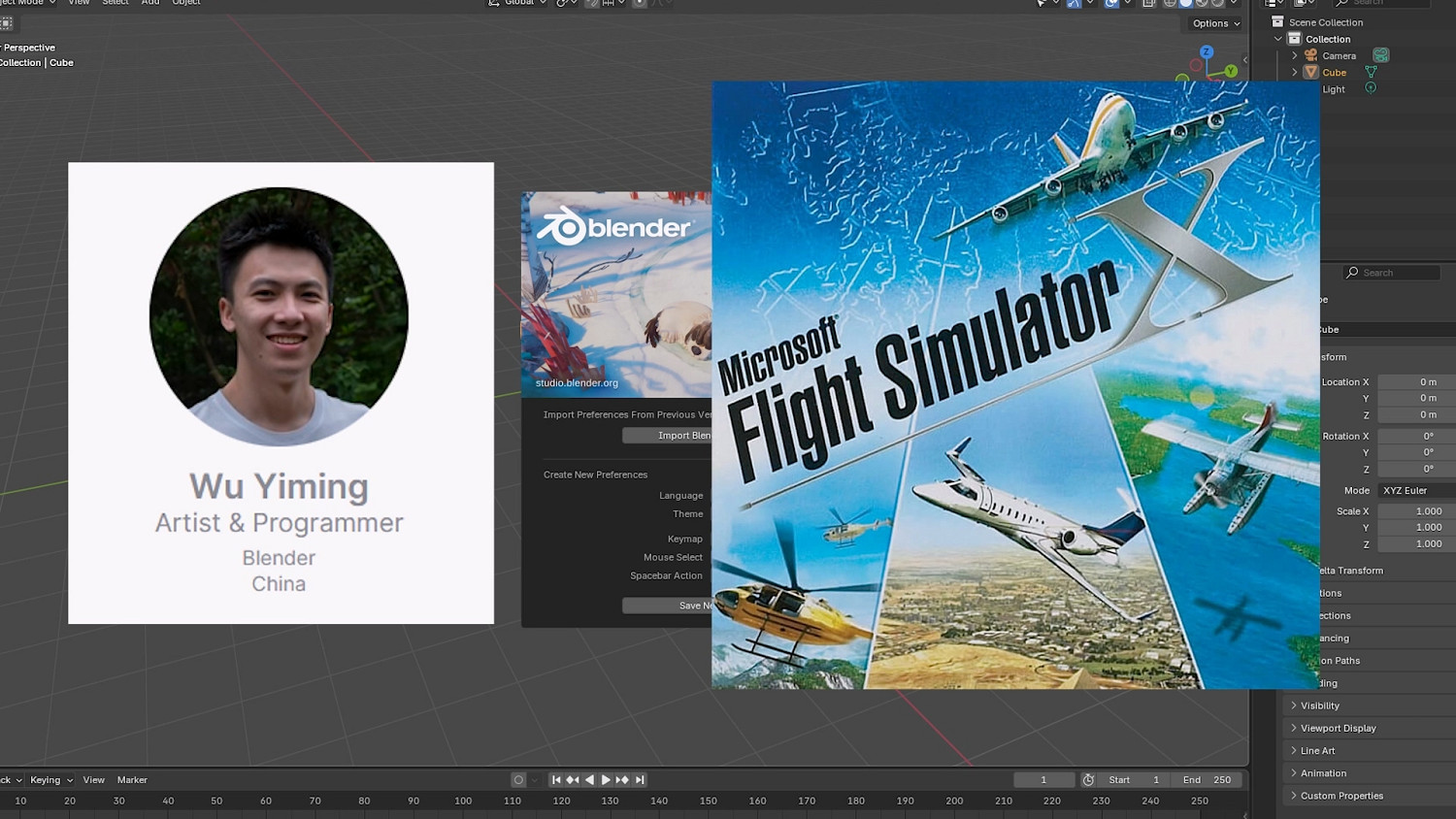Click the Z axis on navigation gizmo
The image size is (1456, 819).
tap(1207, 52)
